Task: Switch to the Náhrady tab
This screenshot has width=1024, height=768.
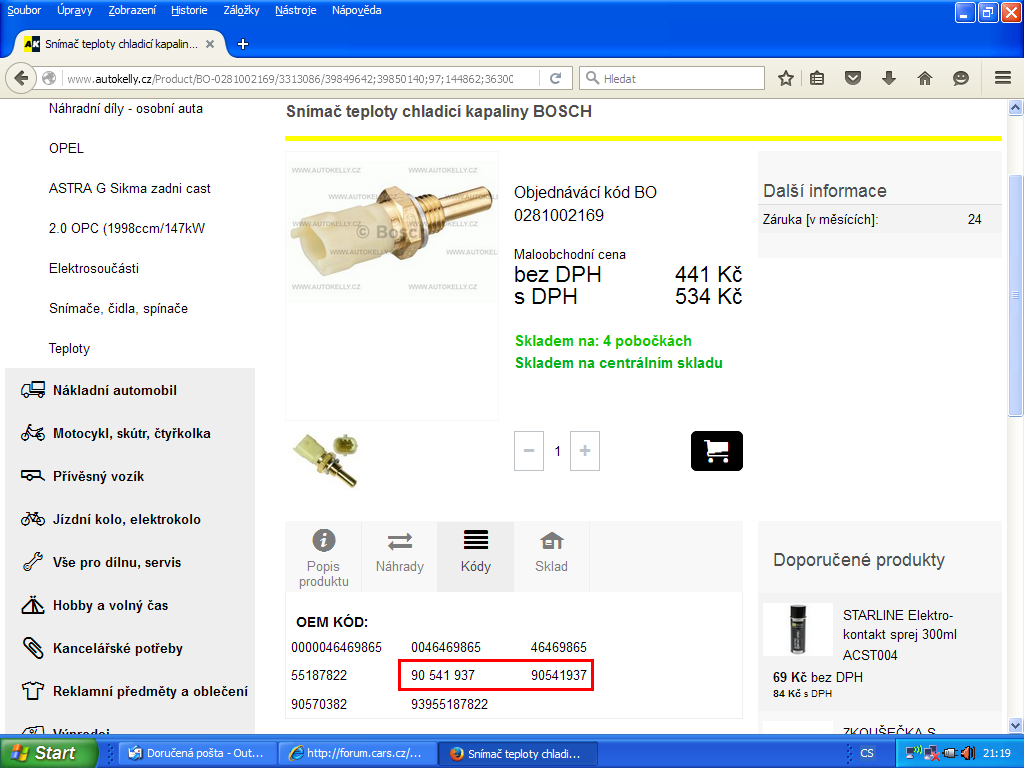Action: tap(399, 555)
